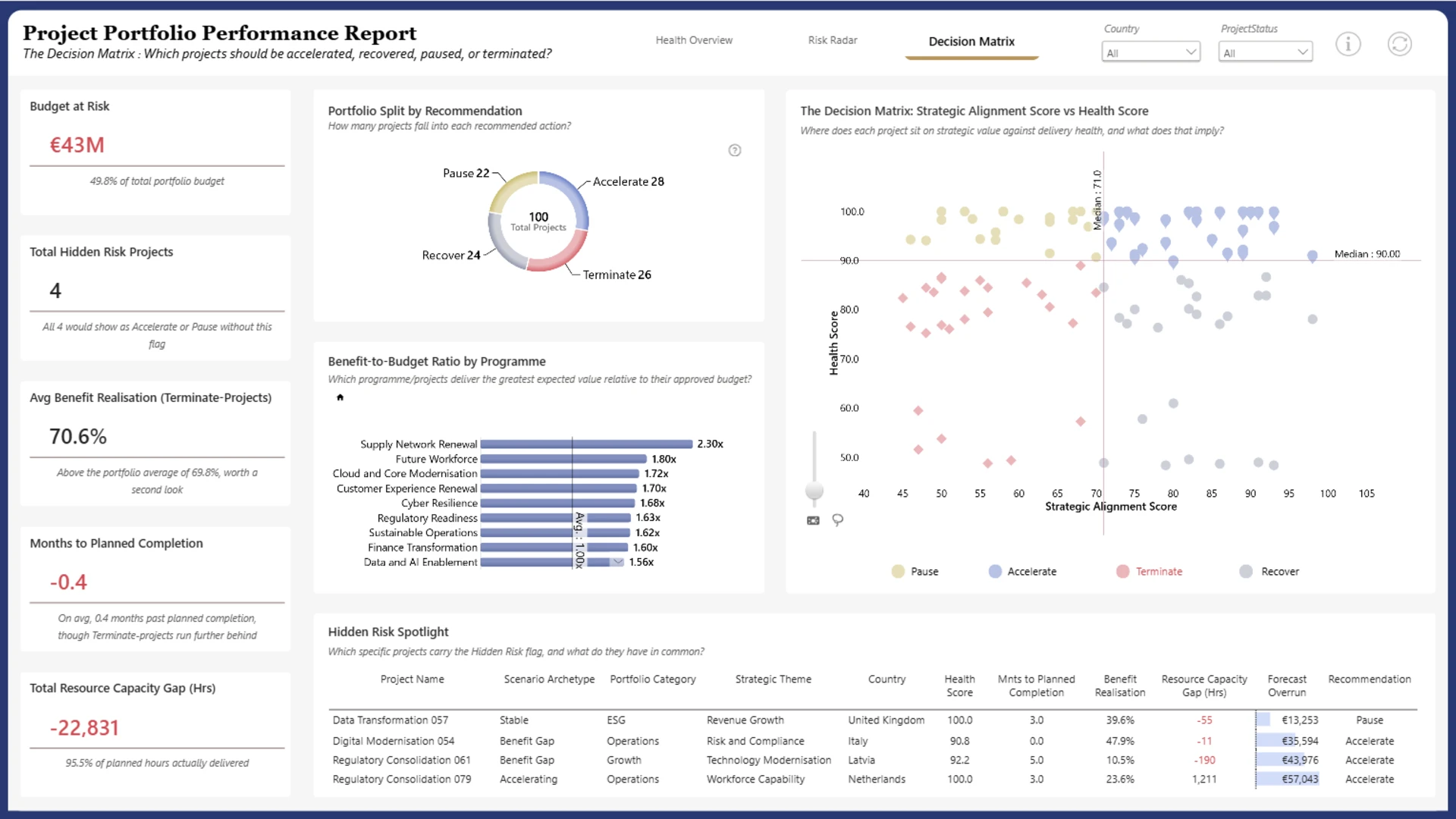Sort by the Recommendation column header
Viewport: 1456px width, 819px height.
[x=1369, y=679]
